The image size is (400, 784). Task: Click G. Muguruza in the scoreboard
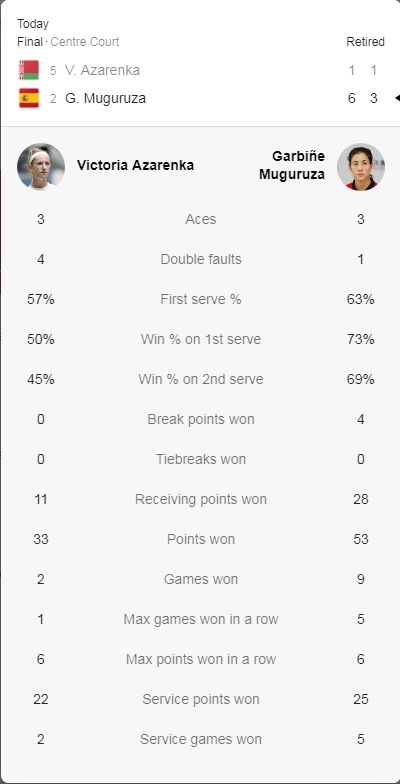point(106,98)
